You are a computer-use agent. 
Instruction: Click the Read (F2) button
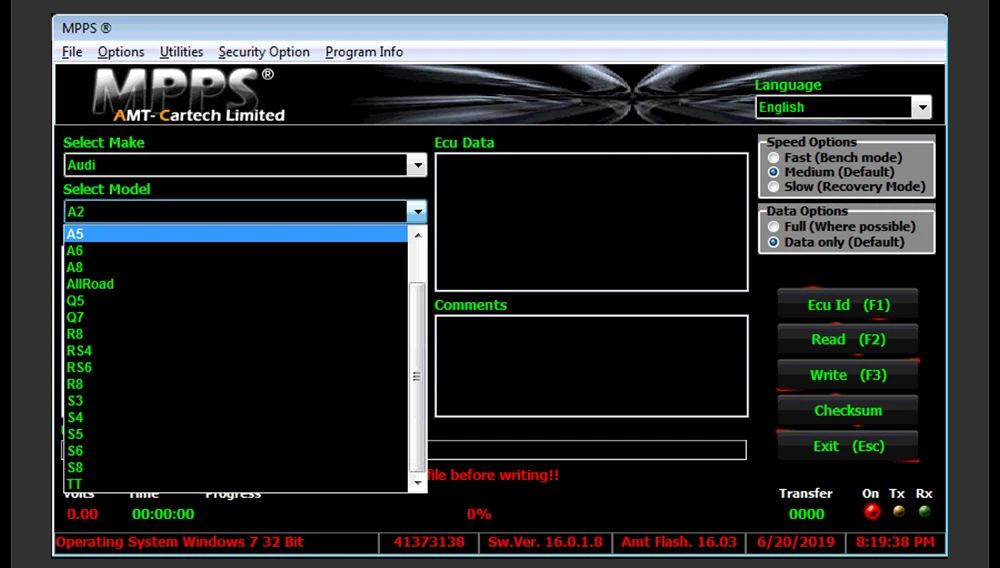[848, 340]
